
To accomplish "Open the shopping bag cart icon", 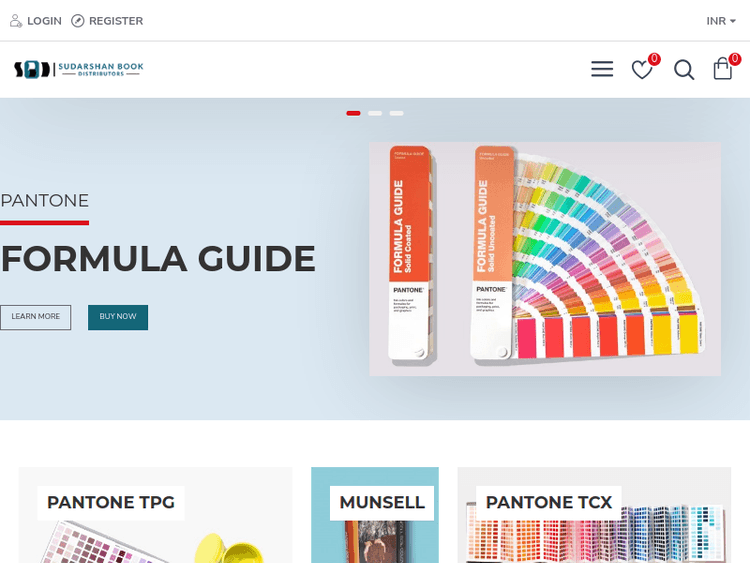I will point(722,69).
